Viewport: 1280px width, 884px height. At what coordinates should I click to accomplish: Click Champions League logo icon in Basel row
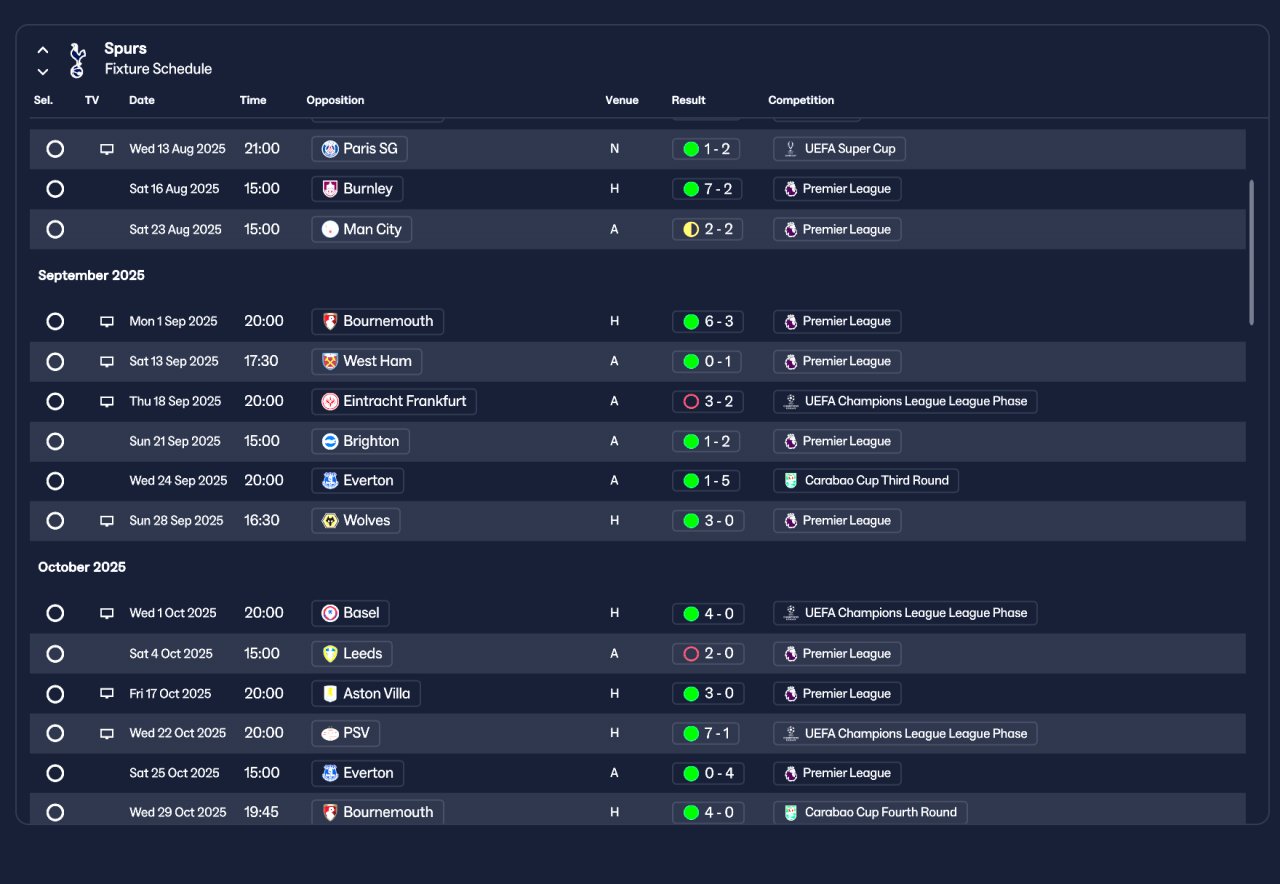(x=791, y=613)
